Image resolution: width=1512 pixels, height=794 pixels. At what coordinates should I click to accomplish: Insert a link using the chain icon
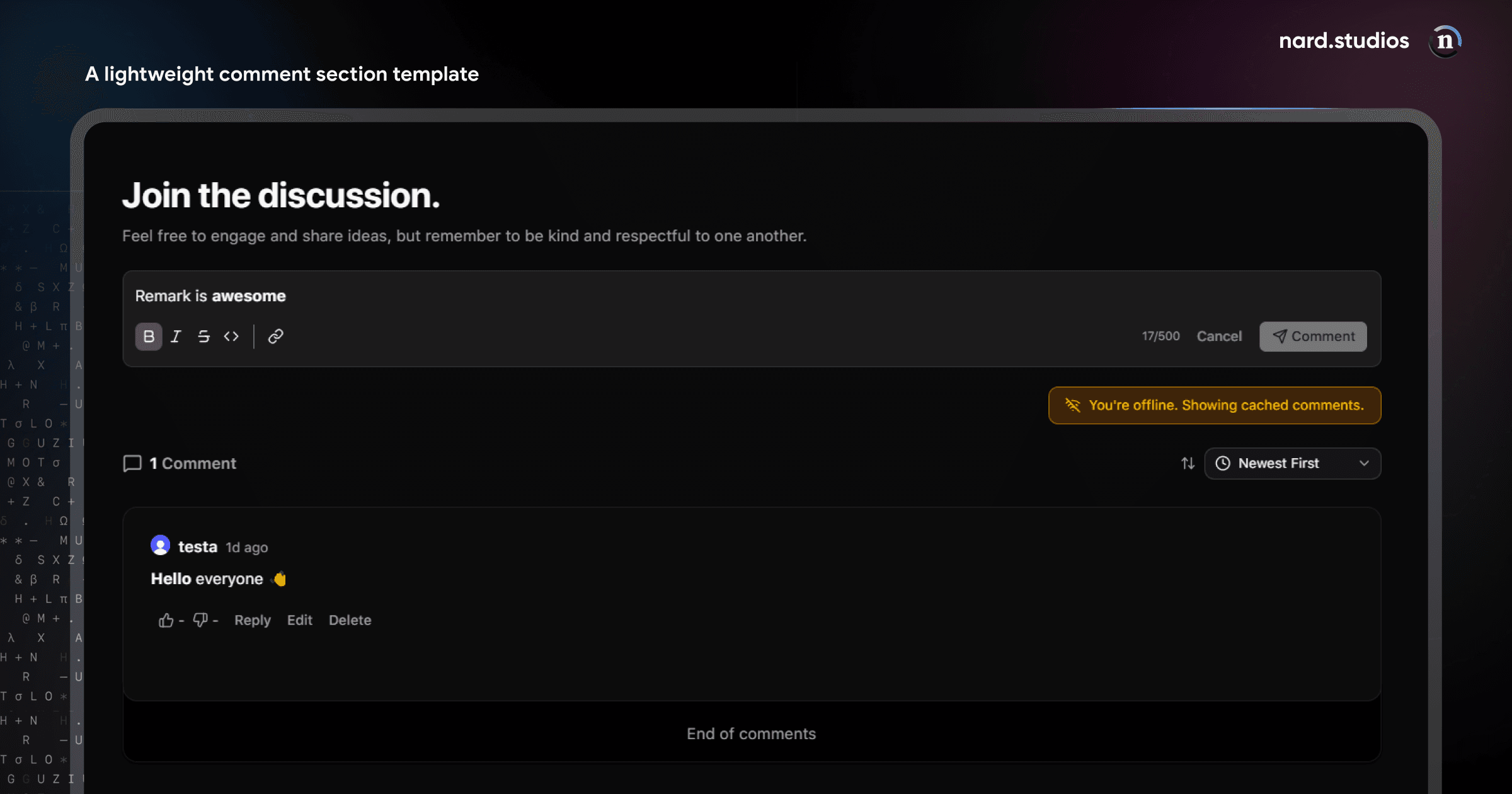[x=275, y=337]
